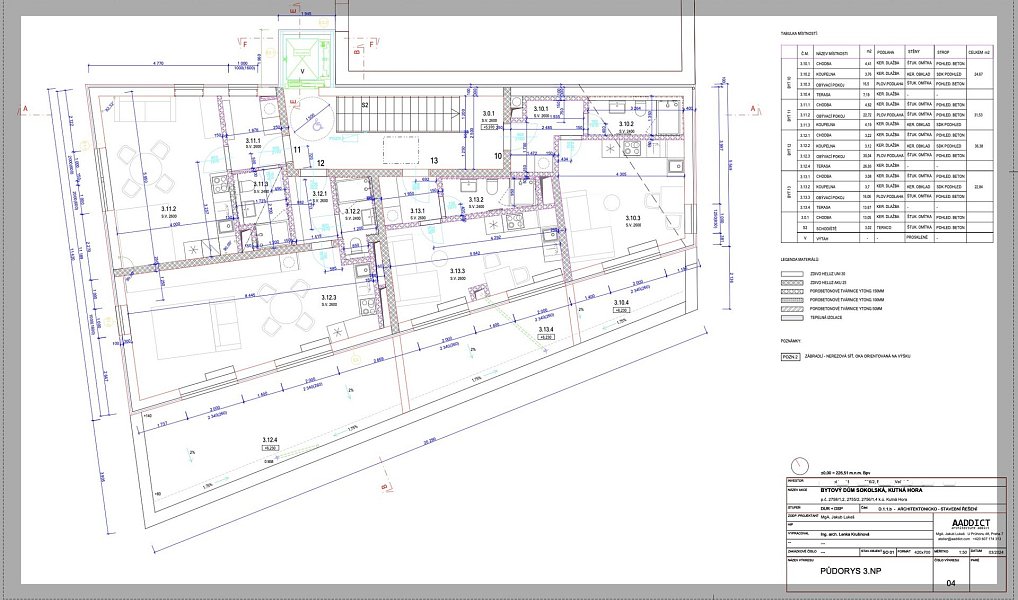
Task: Click the room label 3.10.1
Action: 541,108
